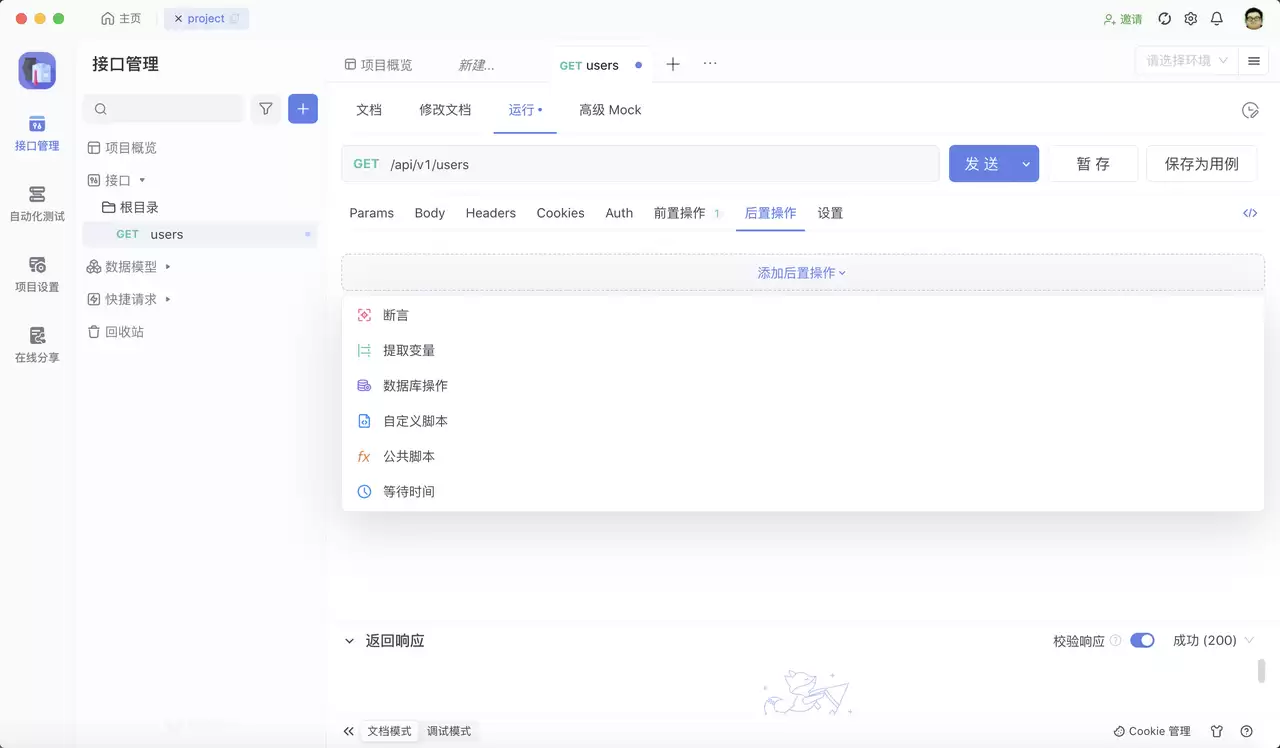Open the 发送 button dropdown arrow
This screenshot has height=748, width=1280.
coord(1026,164)
